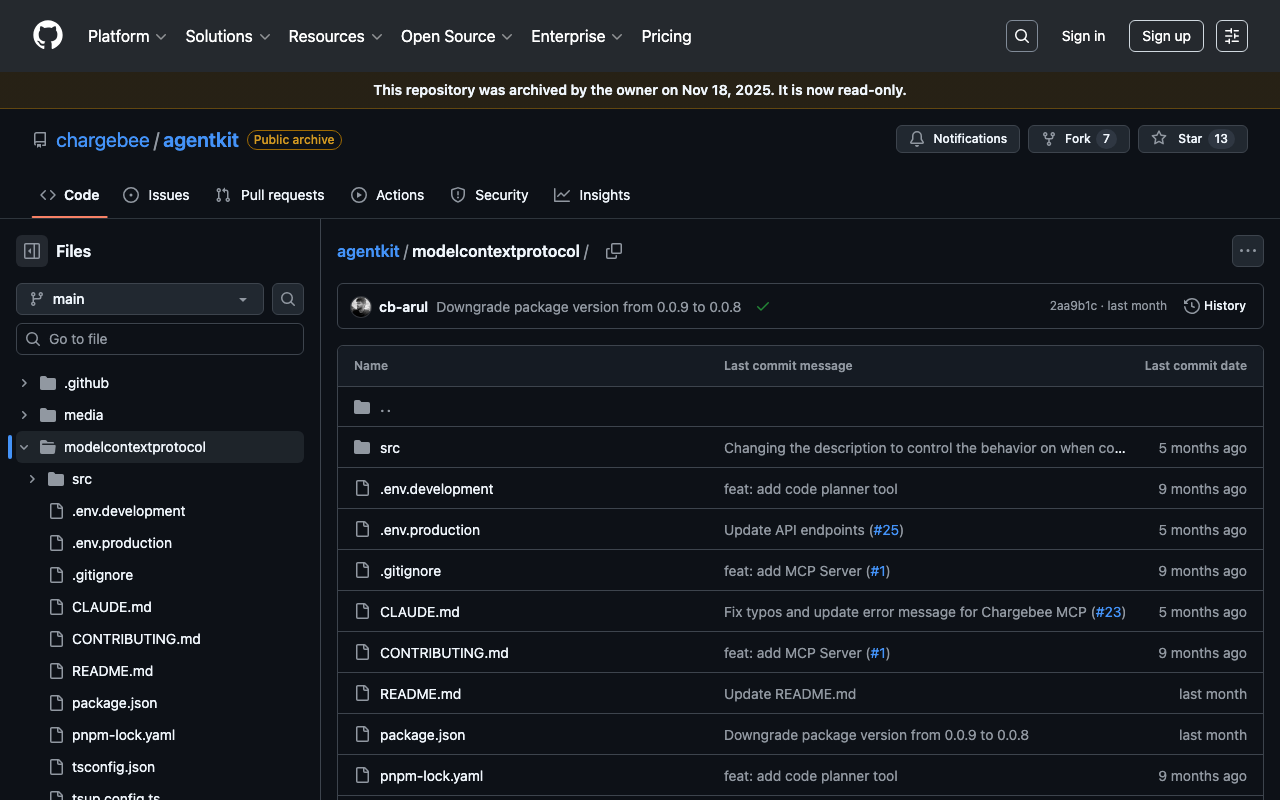Screen dimensions: 1280x800
Task: Switch to the Pull requests tab
Action: [x=270, y=195]
